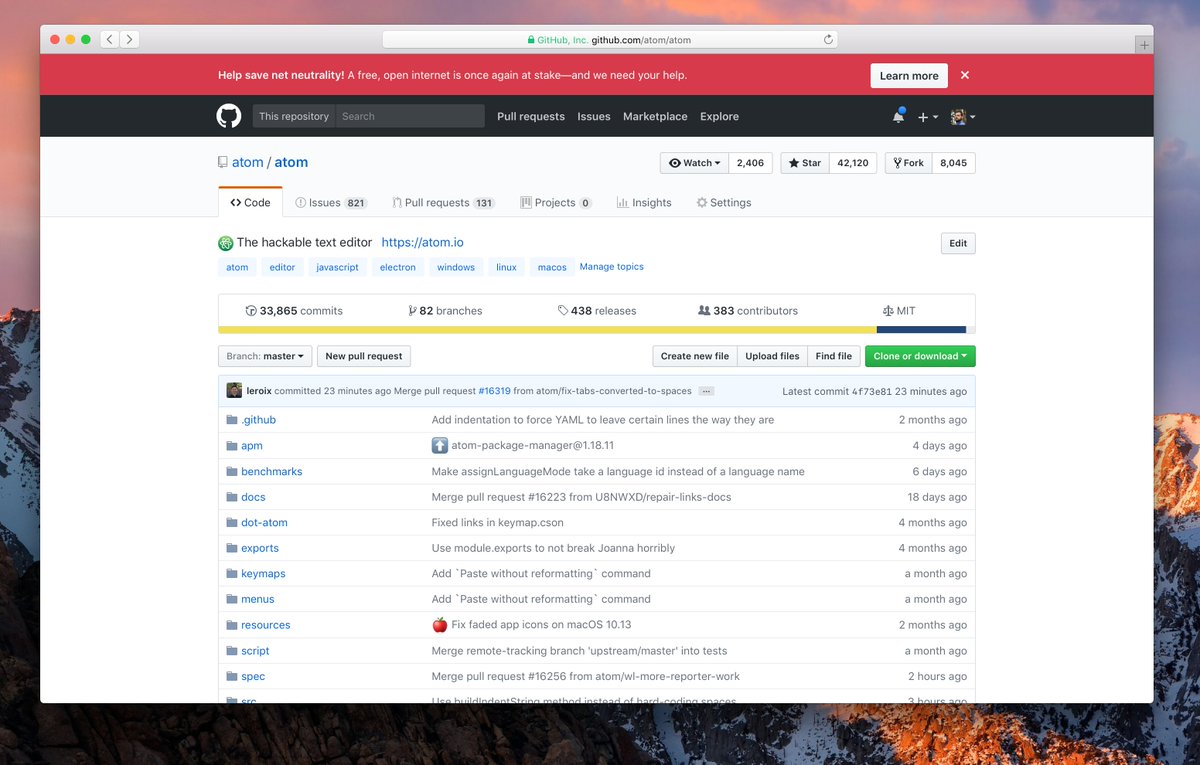Click the script folder icon
The width and height of the screenshot is (1200, 765).
232,651
